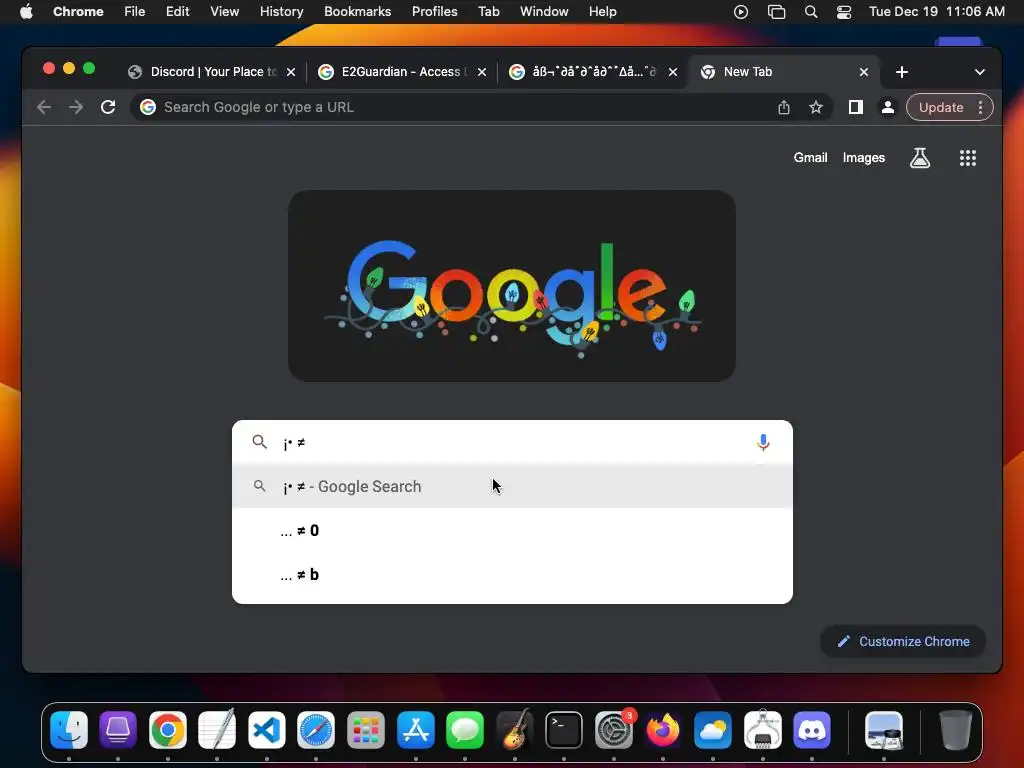
Task: Open Finder from the Dock
Action: coord(69,729)
